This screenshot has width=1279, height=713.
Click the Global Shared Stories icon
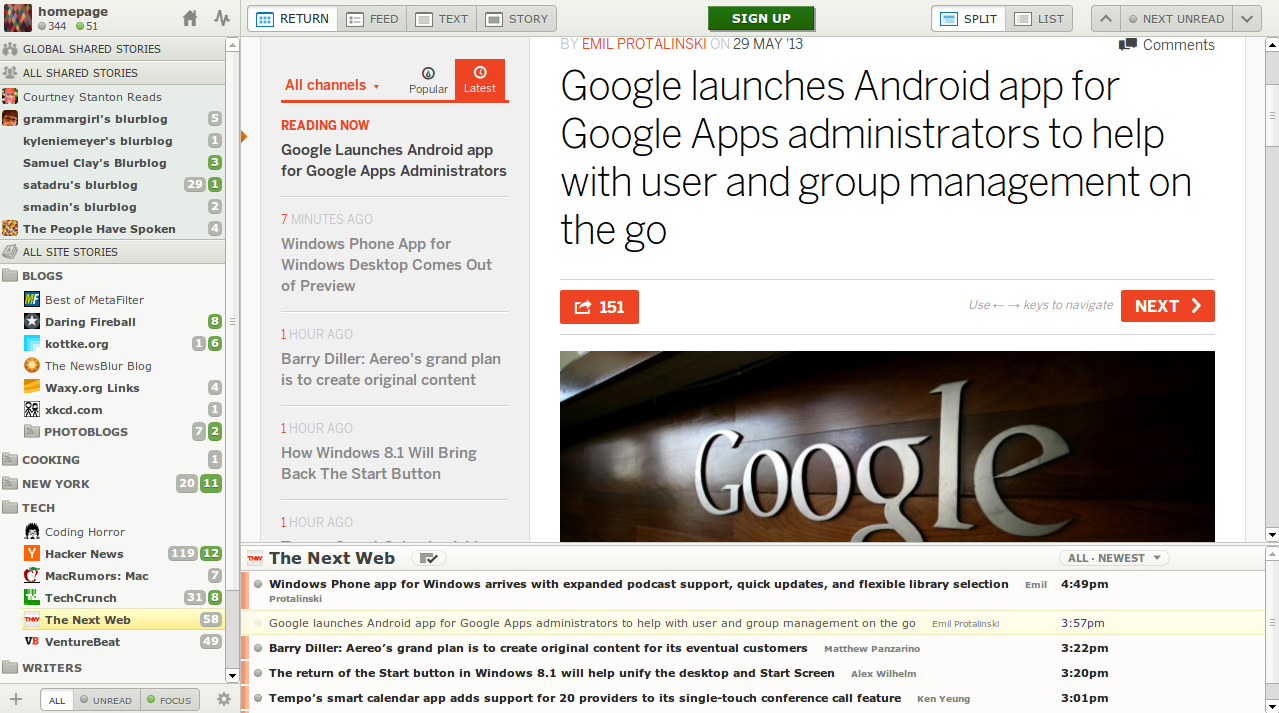(11, 49)
